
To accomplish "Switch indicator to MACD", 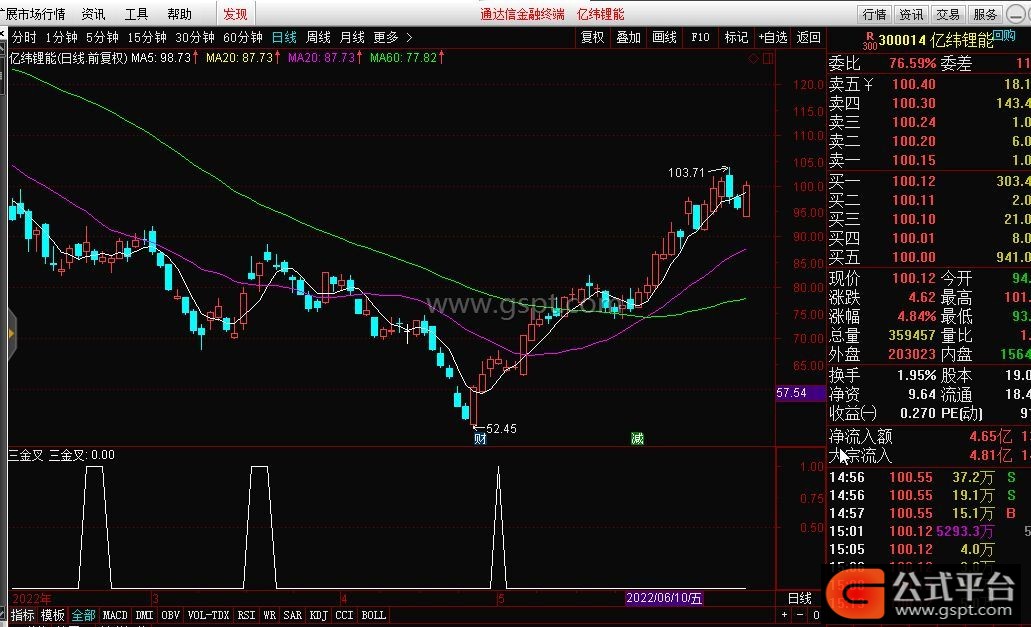I will 115,615.
